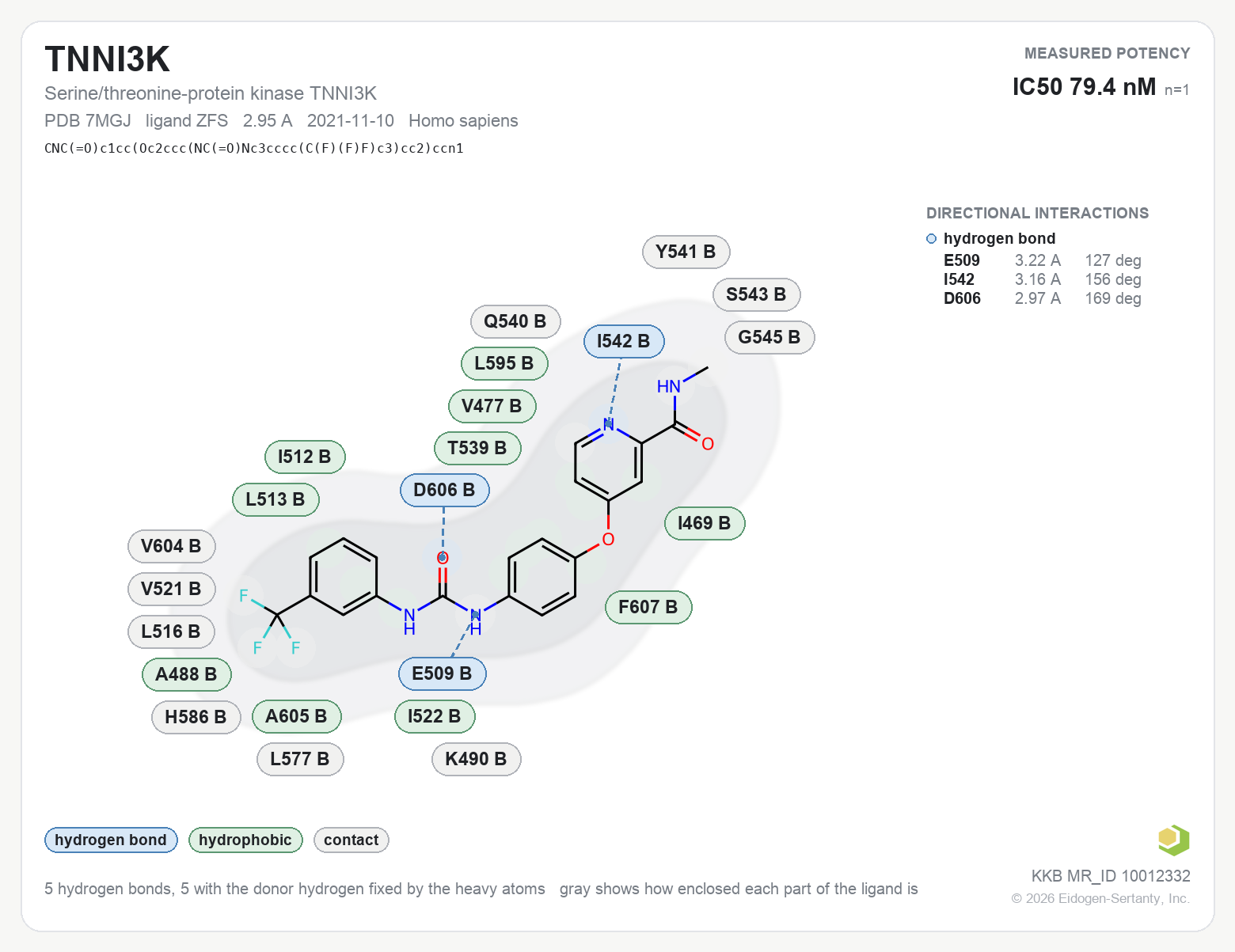Pick hydrophobic residue A488 B

point(186,674)
